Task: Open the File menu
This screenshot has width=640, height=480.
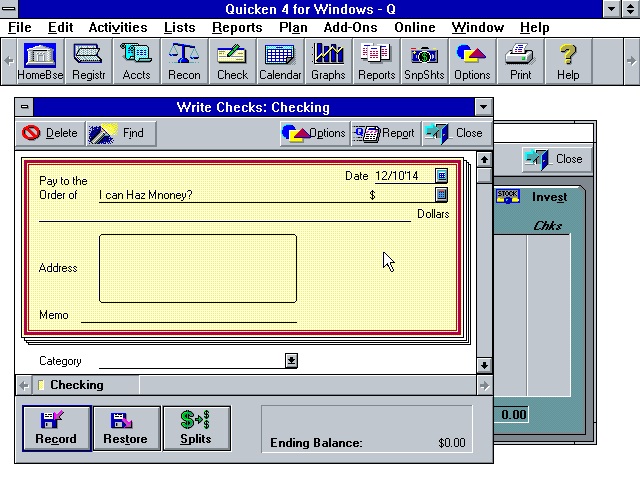Action: point(20,27)
